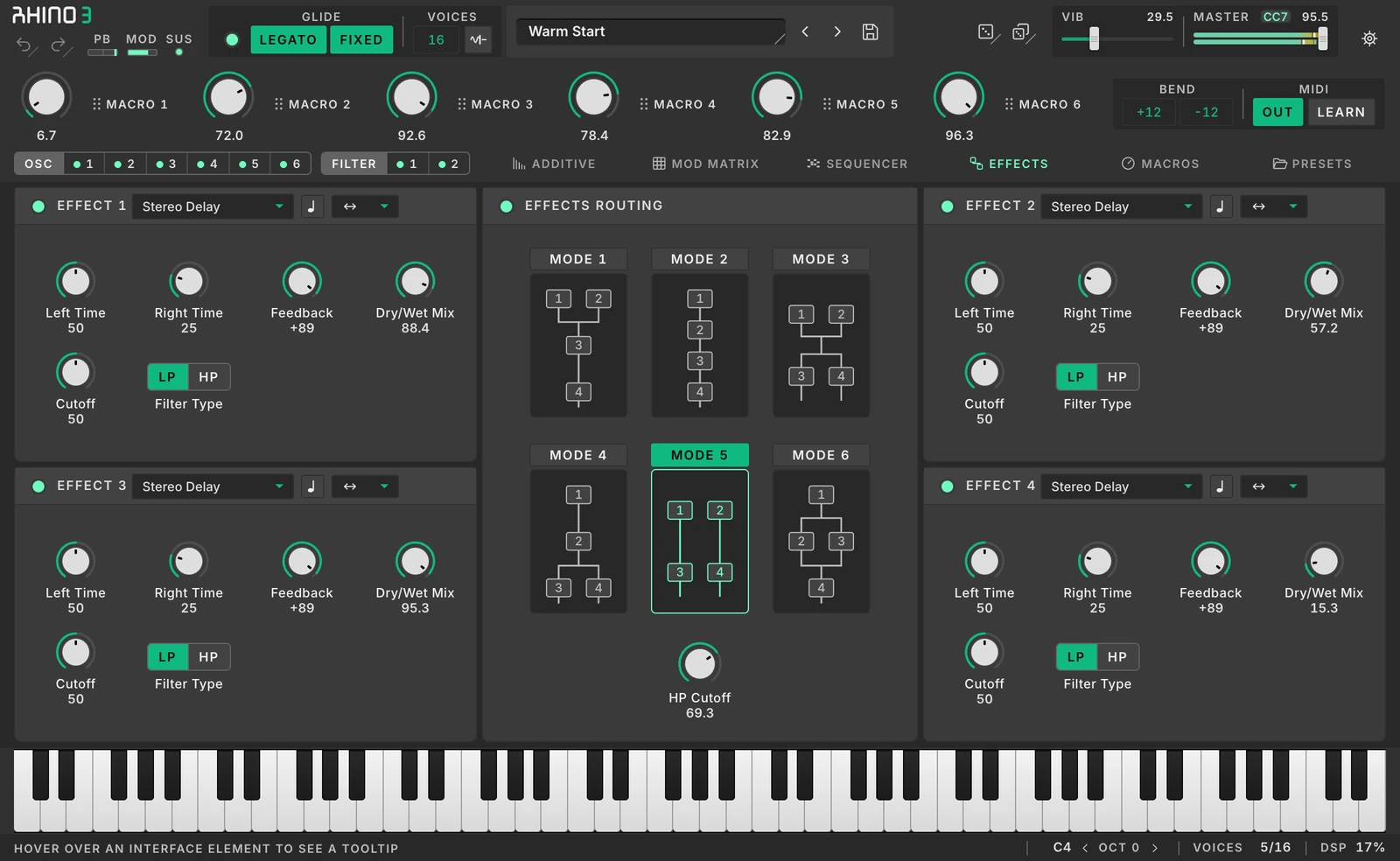Viewport: 1400px width, 861px height.
Task: Toggle Effect 2 tempo sync note icon
Action: point(1221,206)
